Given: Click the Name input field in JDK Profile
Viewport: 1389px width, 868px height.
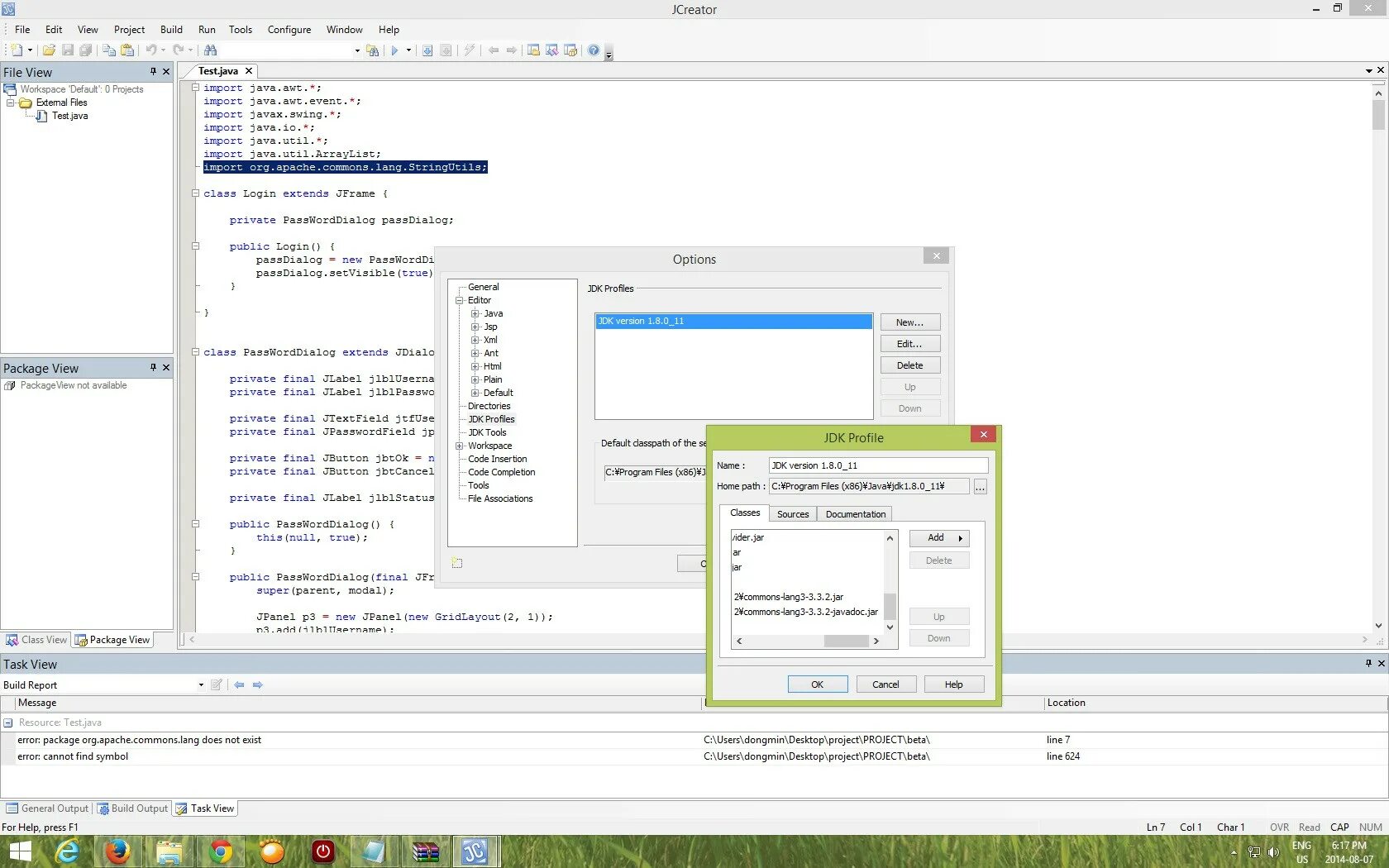Looking at the screenshot, I should (878, 465).
